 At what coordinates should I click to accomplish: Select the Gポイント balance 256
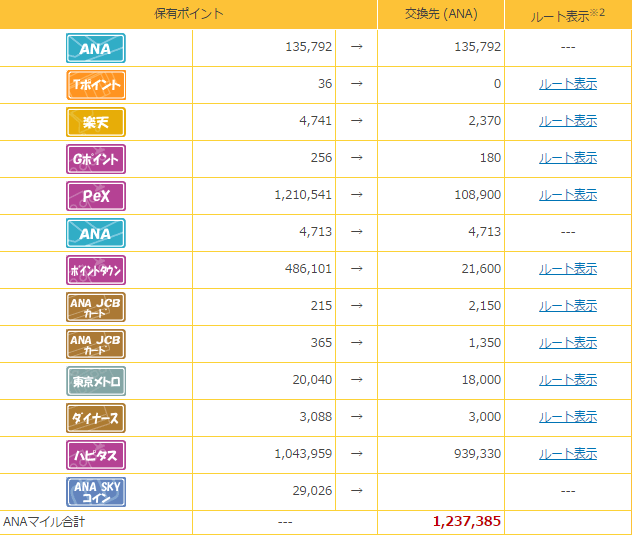point(321,158)
